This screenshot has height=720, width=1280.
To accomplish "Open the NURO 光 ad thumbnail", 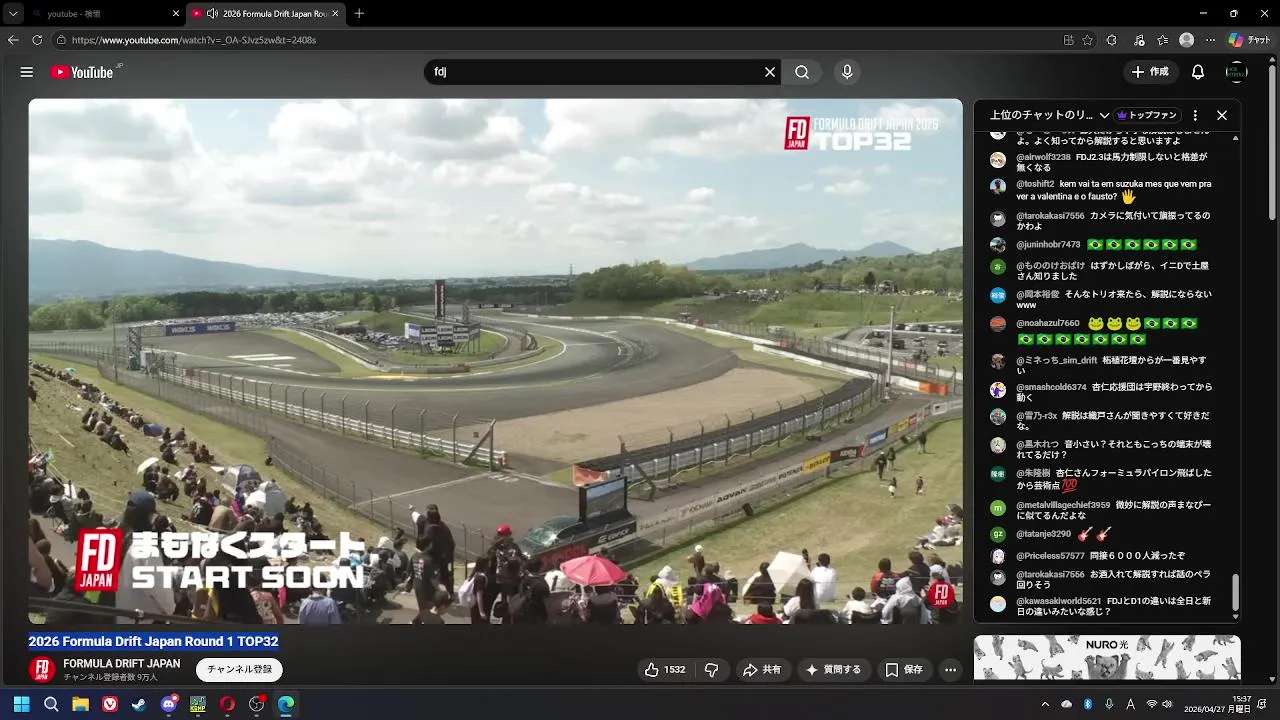I will coord(1107,658).
